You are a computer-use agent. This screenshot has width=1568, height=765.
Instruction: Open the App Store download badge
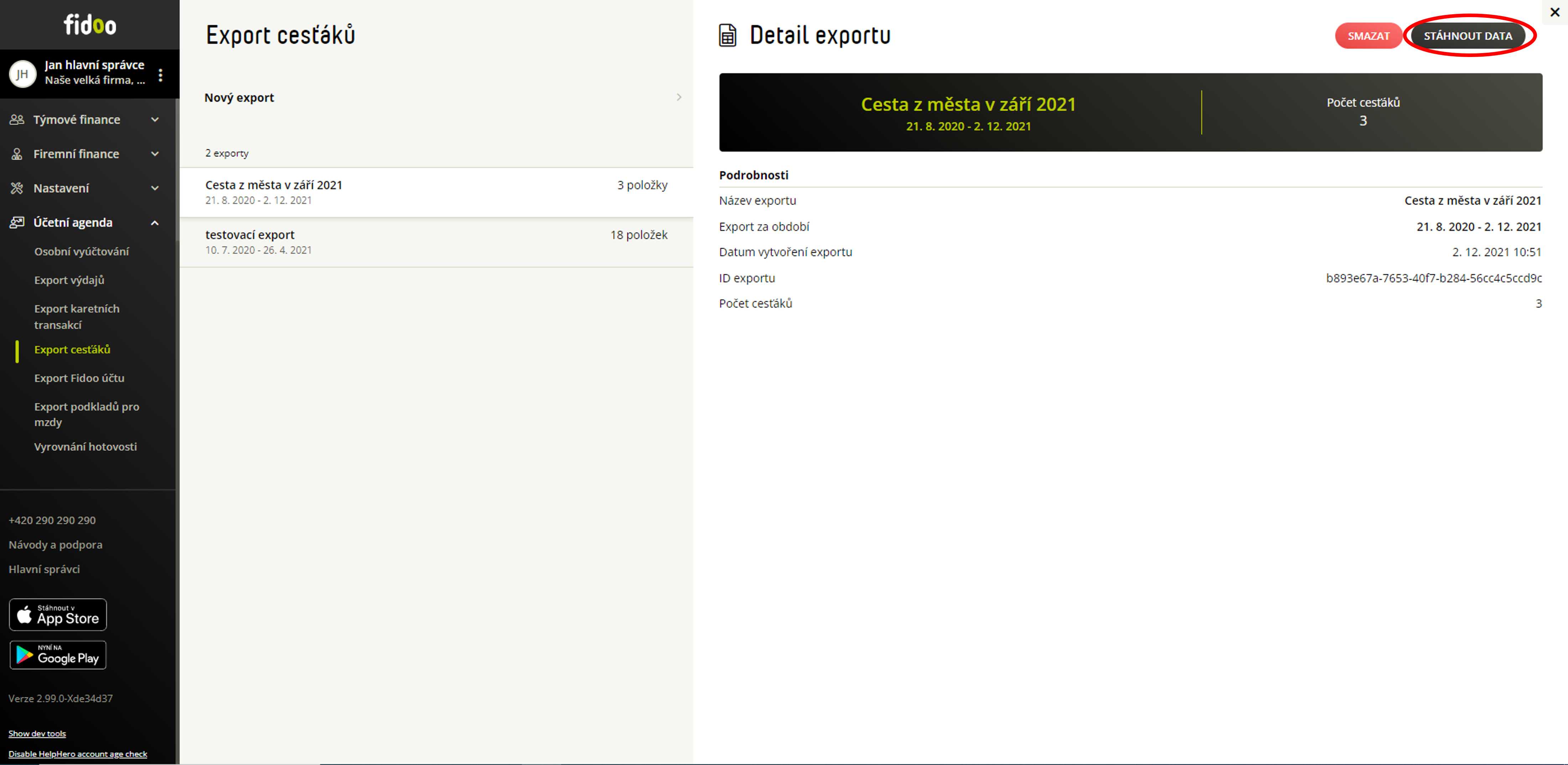pyautogui.click(x=58, y=615)
